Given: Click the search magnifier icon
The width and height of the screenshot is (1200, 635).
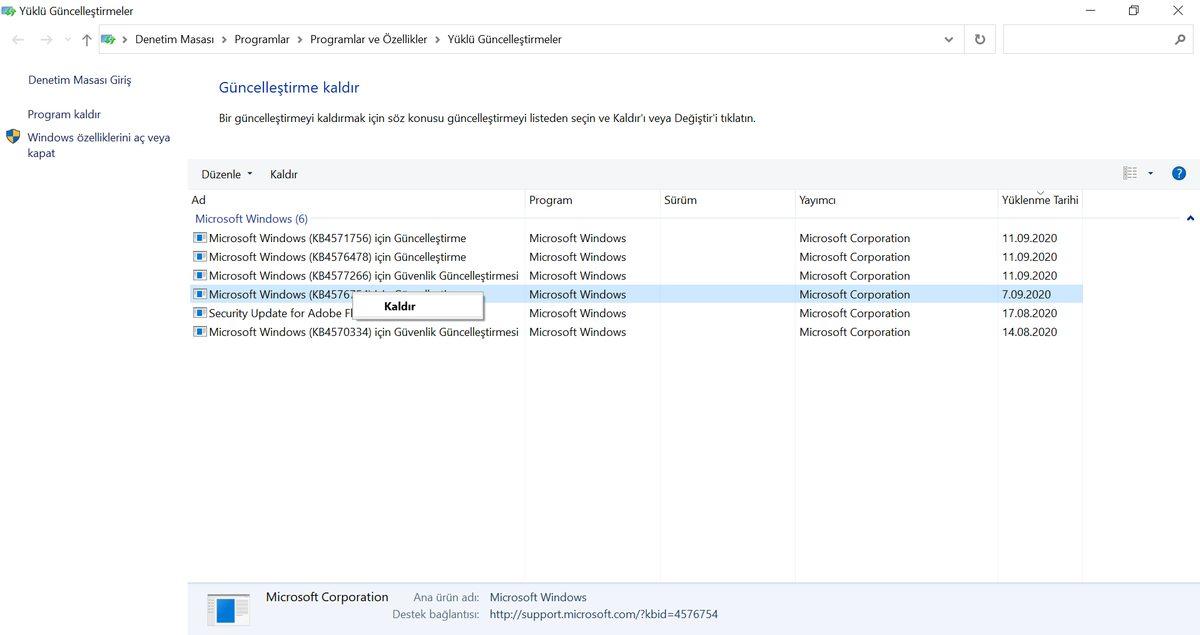Looking at the screenshot, I should pyautogui.click(x=1180, y=39).
